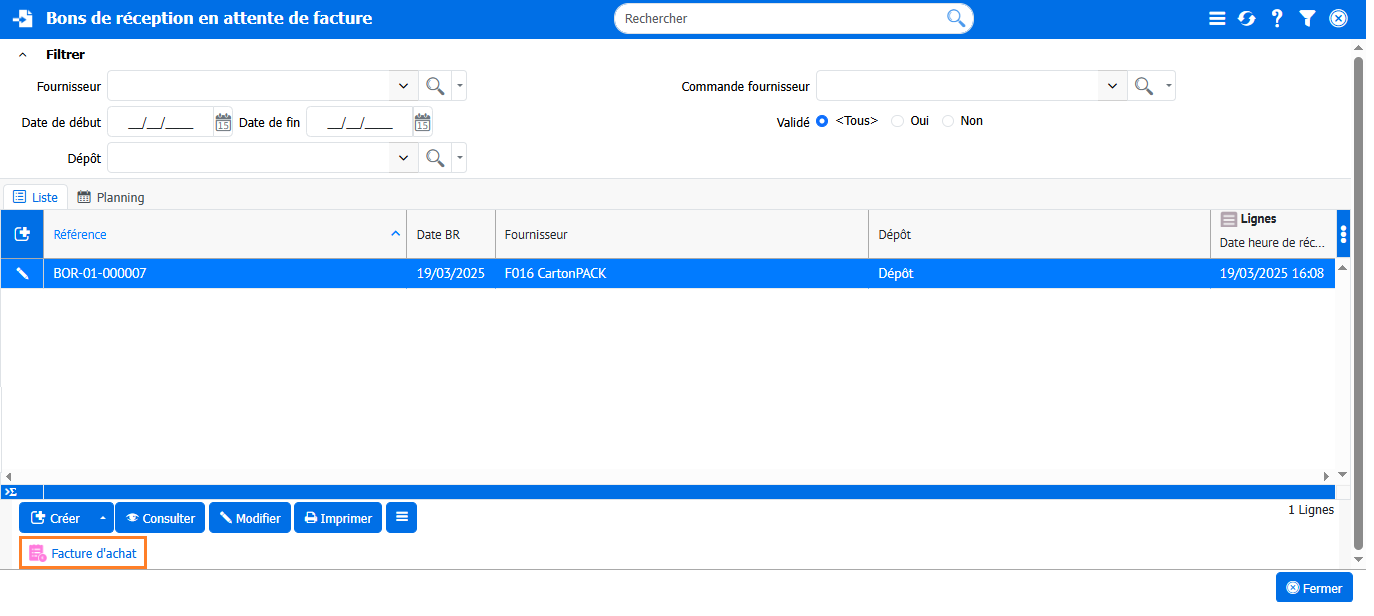Screen dimensions: 1374x616
Task: Expand the Commande fournisseur dropdown
Action: coord(1112,86)
